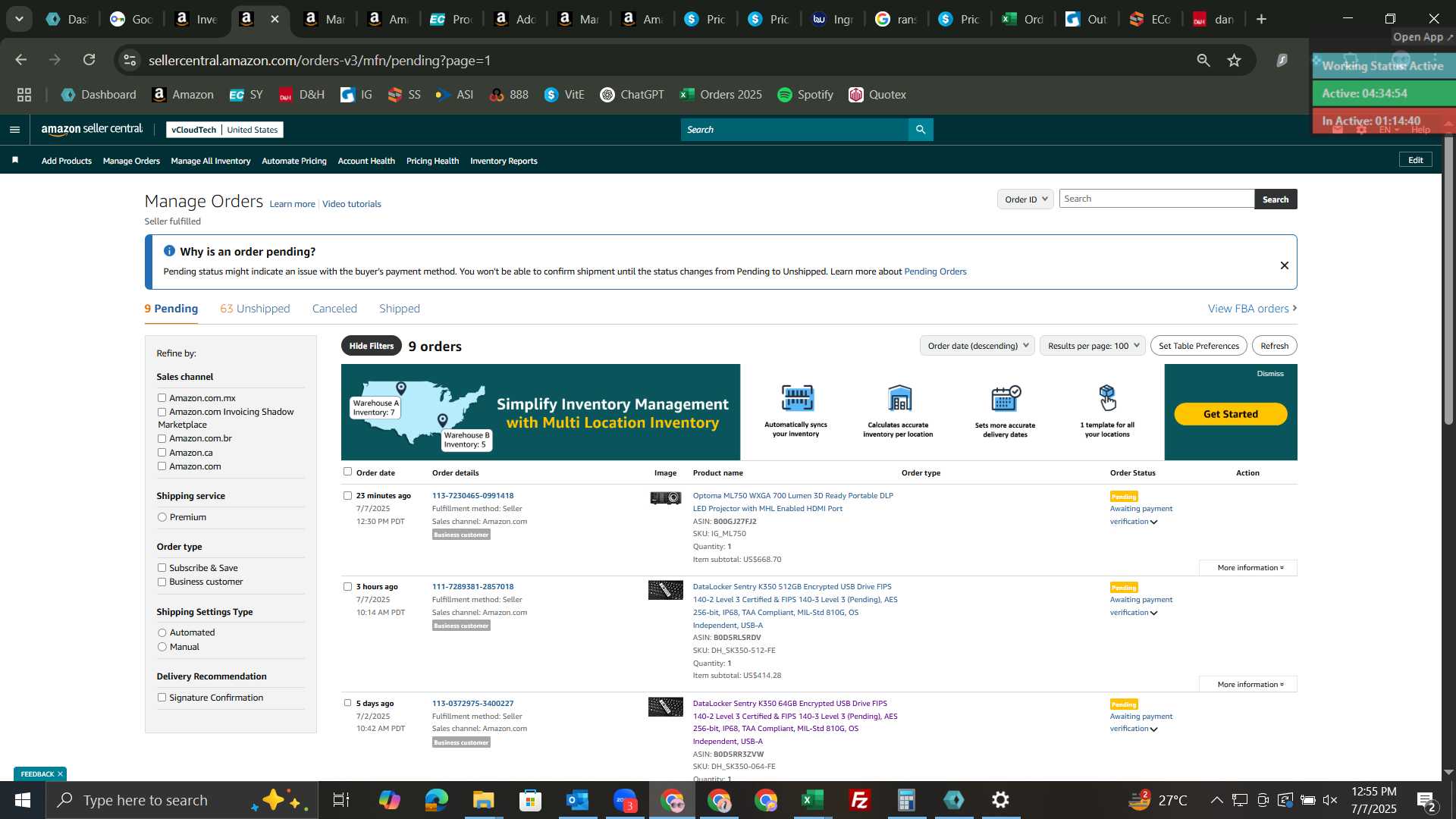Open Excel from the taskbar
Screen dimensions: 1456x819
[x=813, y=800]
